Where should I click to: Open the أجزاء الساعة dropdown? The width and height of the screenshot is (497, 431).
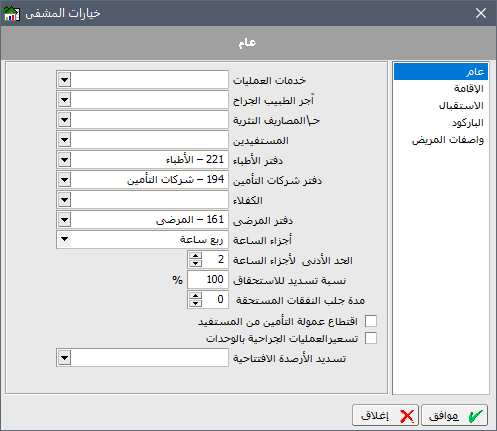64,239
